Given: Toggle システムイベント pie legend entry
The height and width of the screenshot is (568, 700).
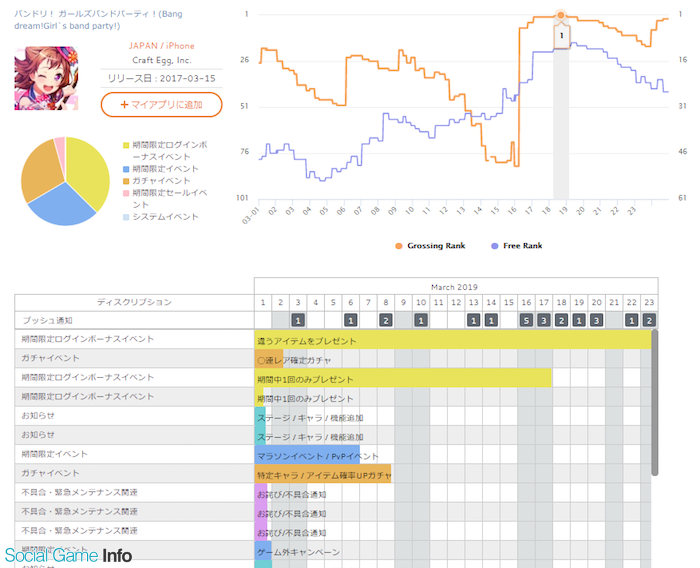Looking at the screenshot, I should 161,217.
